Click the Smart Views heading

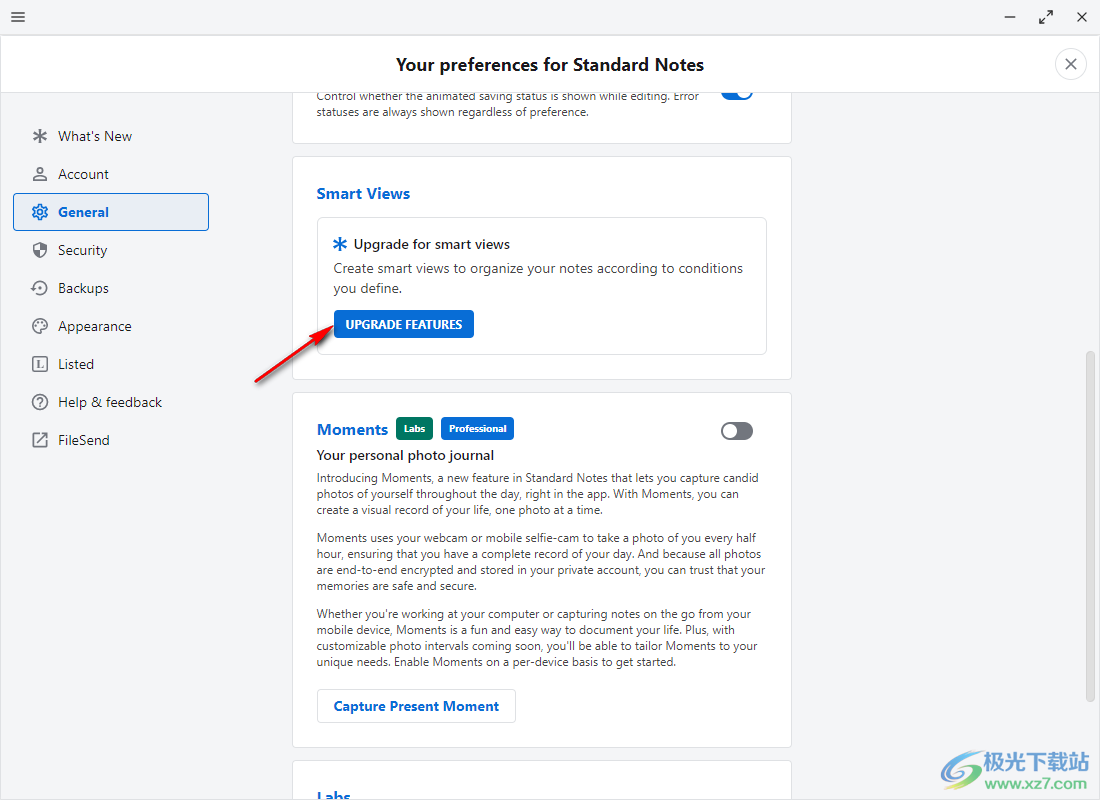tap(363, 194)
